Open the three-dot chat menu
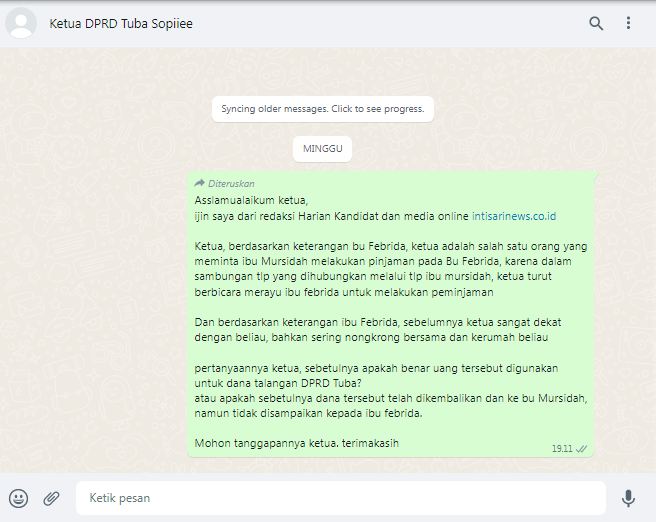The width and height of the screenshot is (656, 522). pyautogui.click(x=628, y=23)
